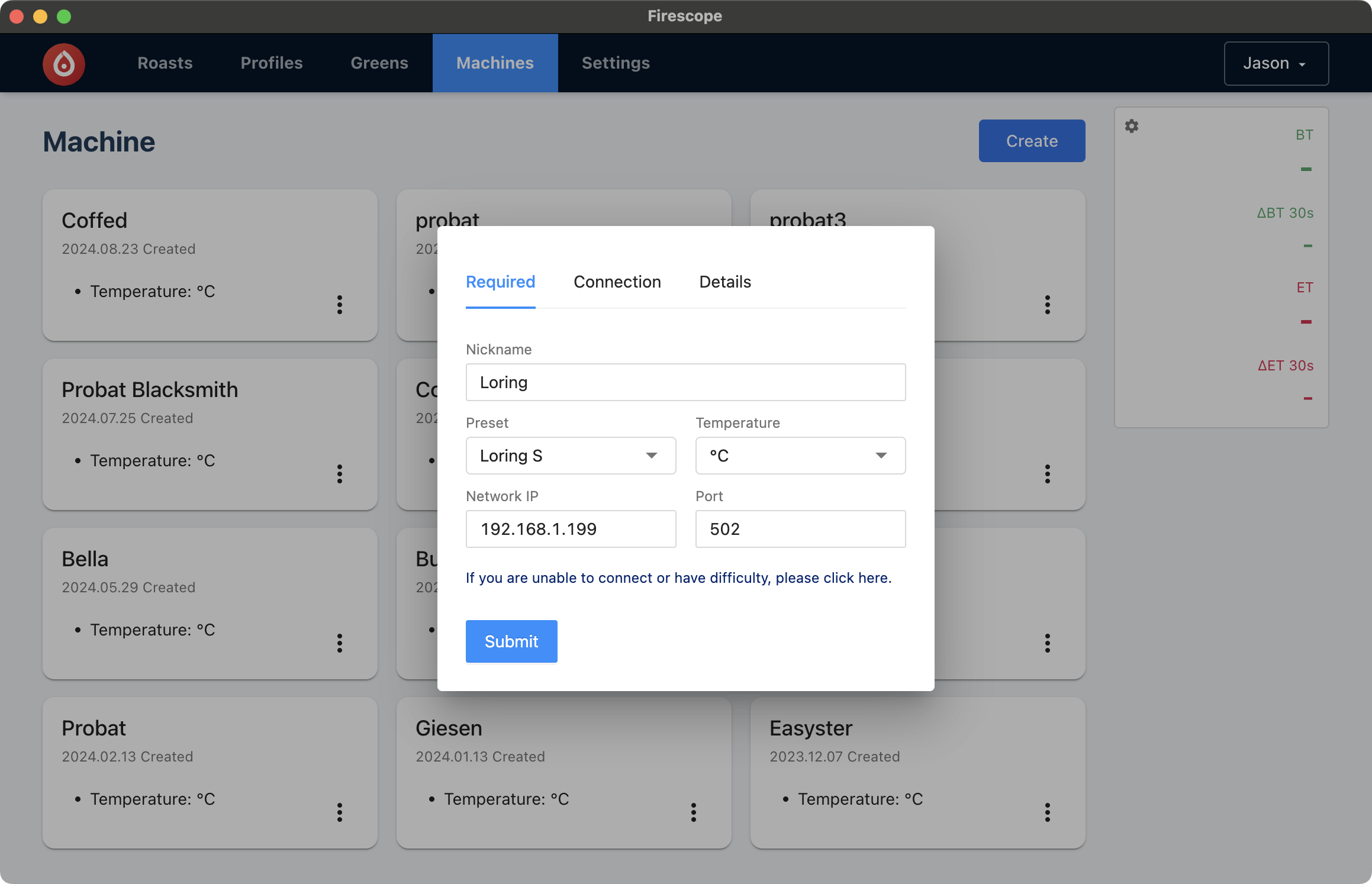Open three-dot menu on Easyster card
Image resolution: width=1372 pixels, height=884 pixels.
pos(1048,812)
